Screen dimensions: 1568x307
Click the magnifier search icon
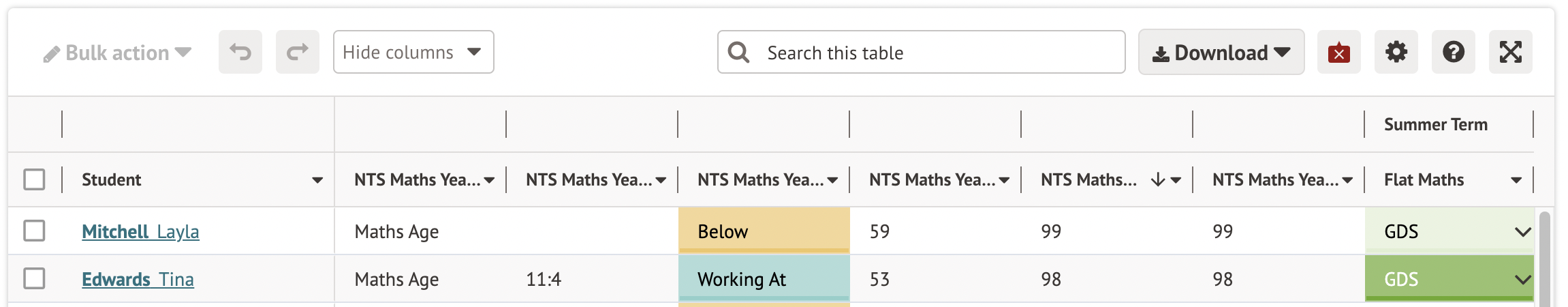point(738,53)
